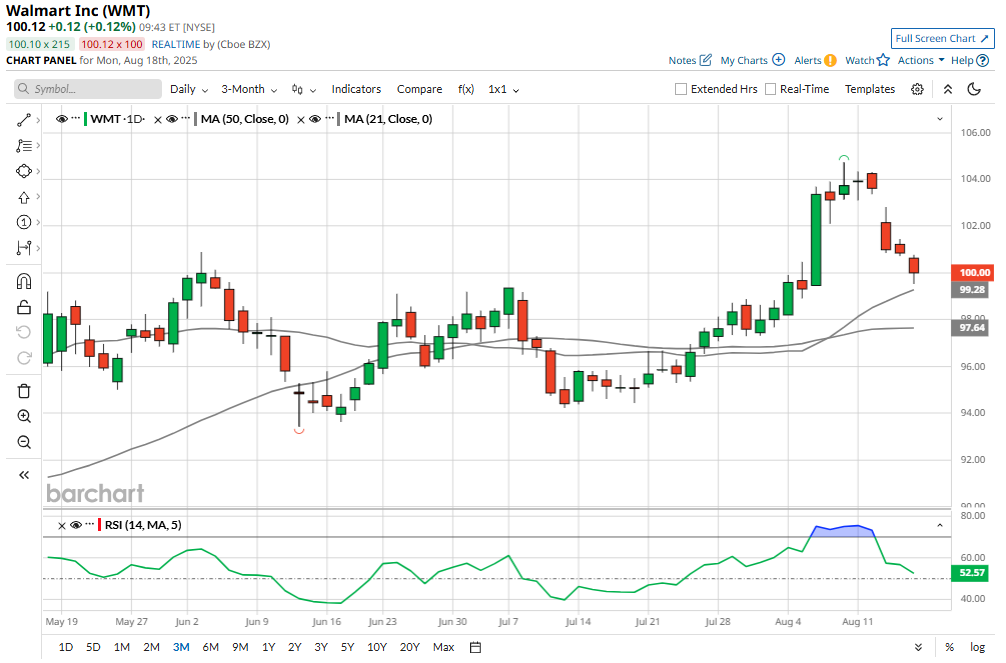1006x663 pixels.
Task: Zoom out of the chart
Action: coord(24,442)
